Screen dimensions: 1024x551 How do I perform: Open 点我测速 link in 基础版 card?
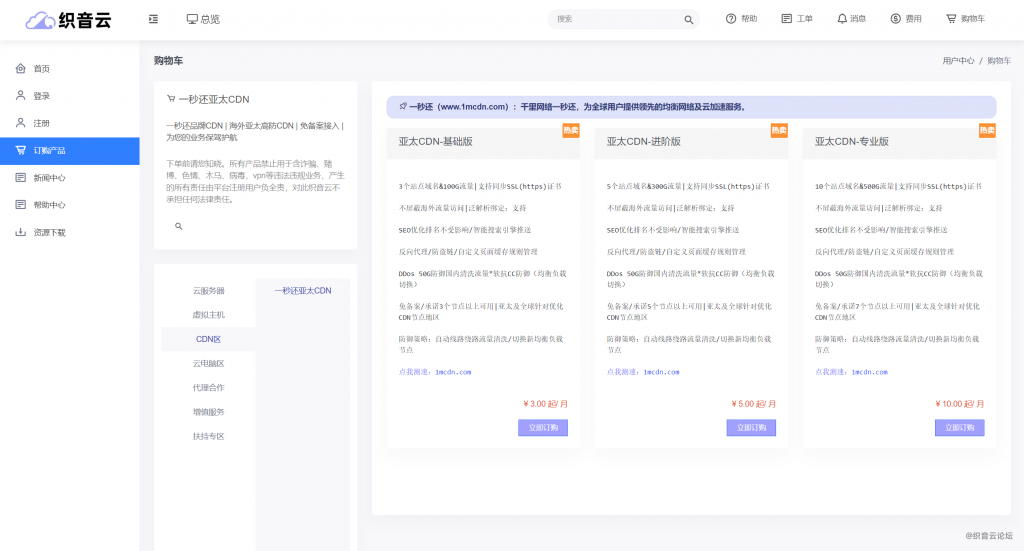(x=435, y=372)
